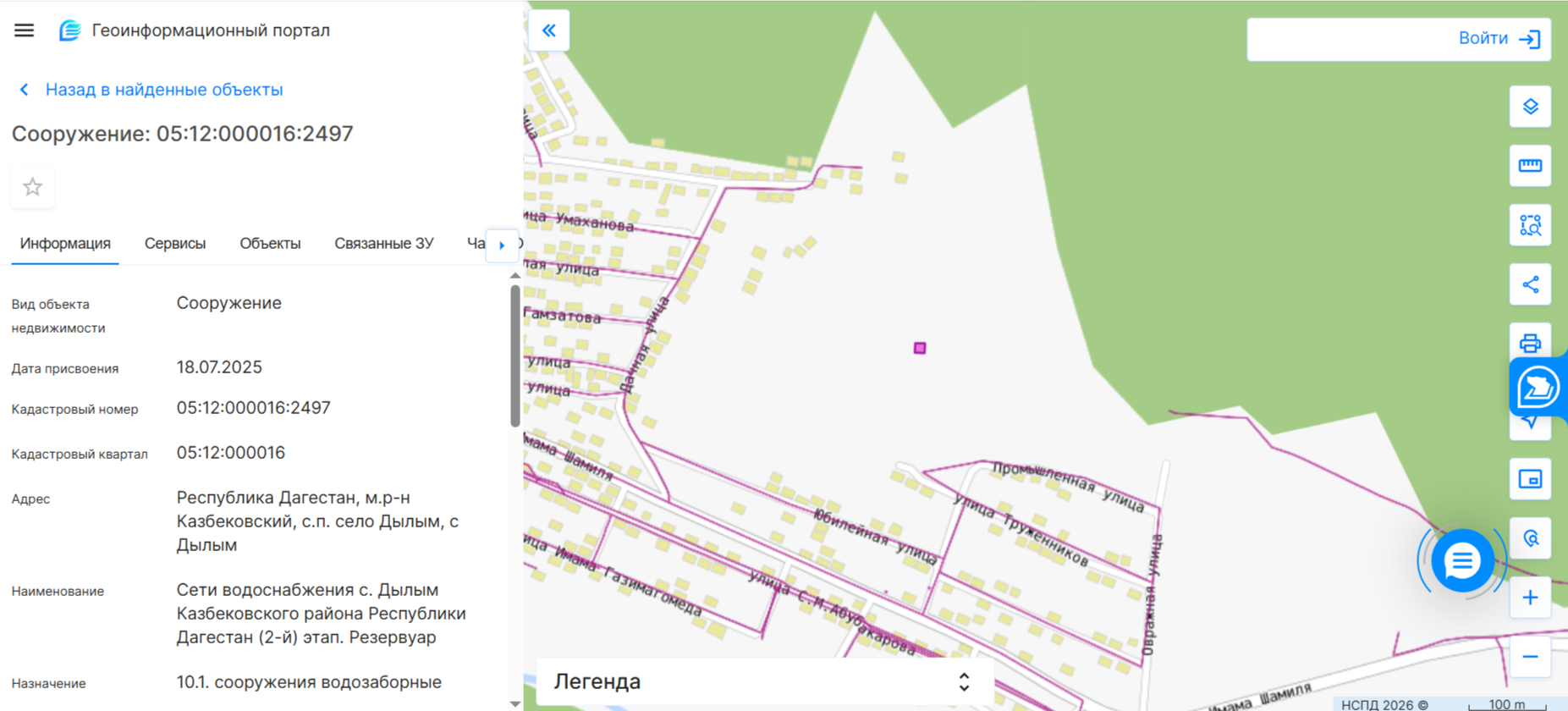Select the magenta structure marker on map

(920, 348)
